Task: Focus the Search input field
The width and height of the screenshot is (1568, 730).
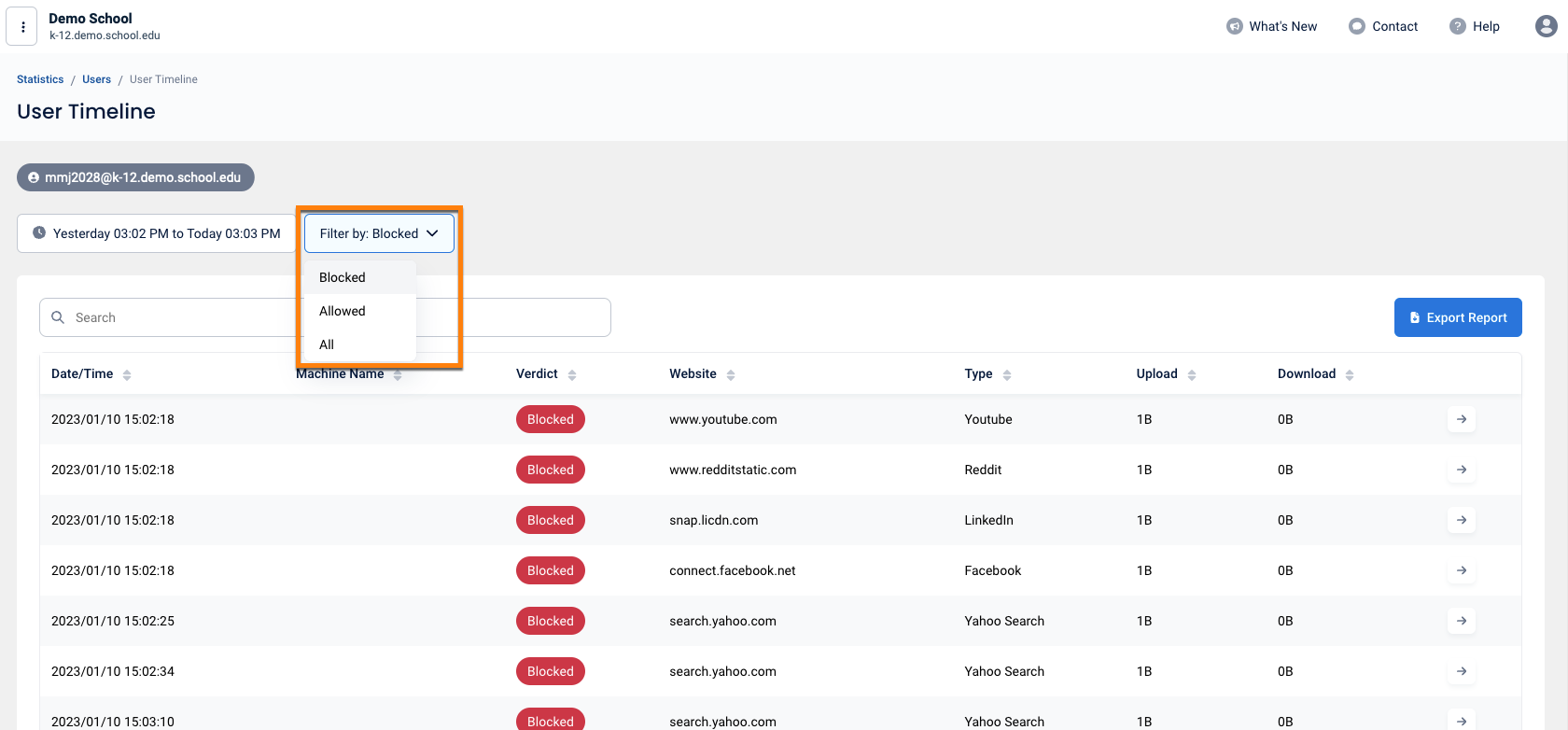Action: (325, 317)
